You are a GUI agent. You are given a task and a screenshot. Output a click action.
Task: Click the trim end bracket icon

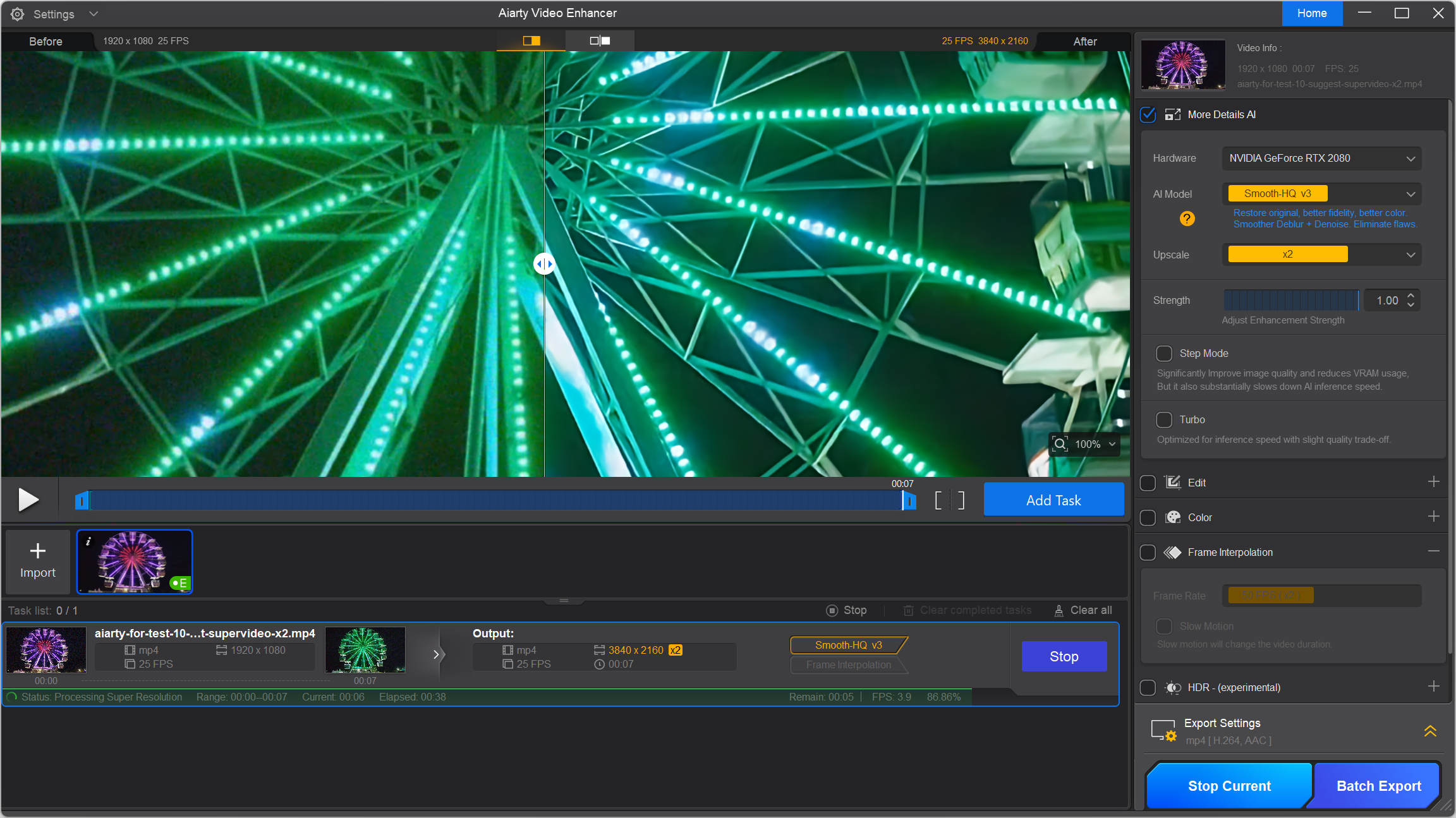tap(961, 500)
